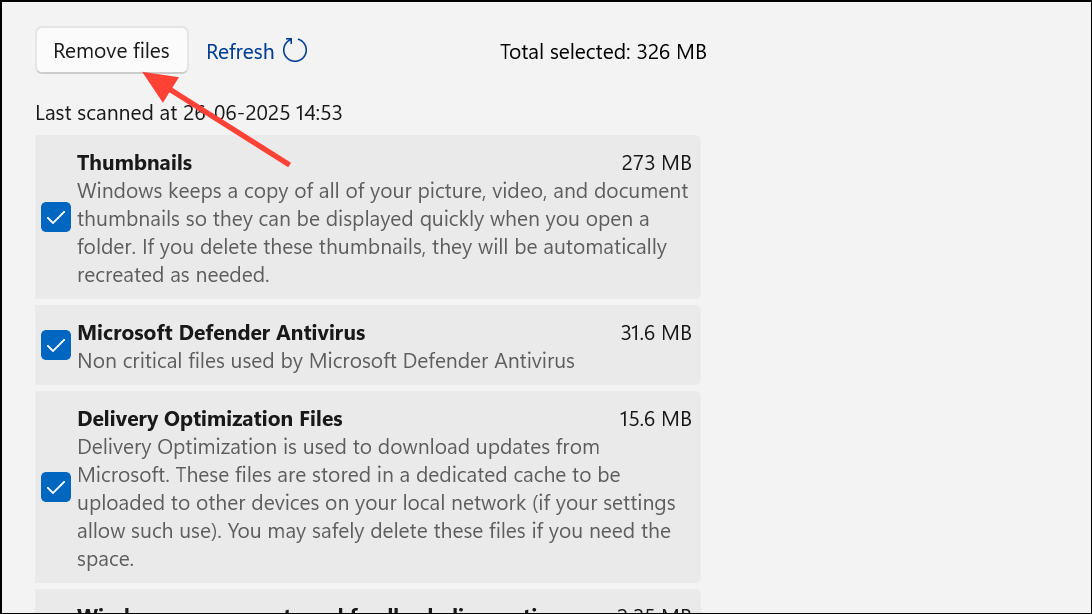Select the Delivery Optimization Files heading
Image resolution: width=1092 pixels, height=614 pixels.
click(x=210, y=419)
